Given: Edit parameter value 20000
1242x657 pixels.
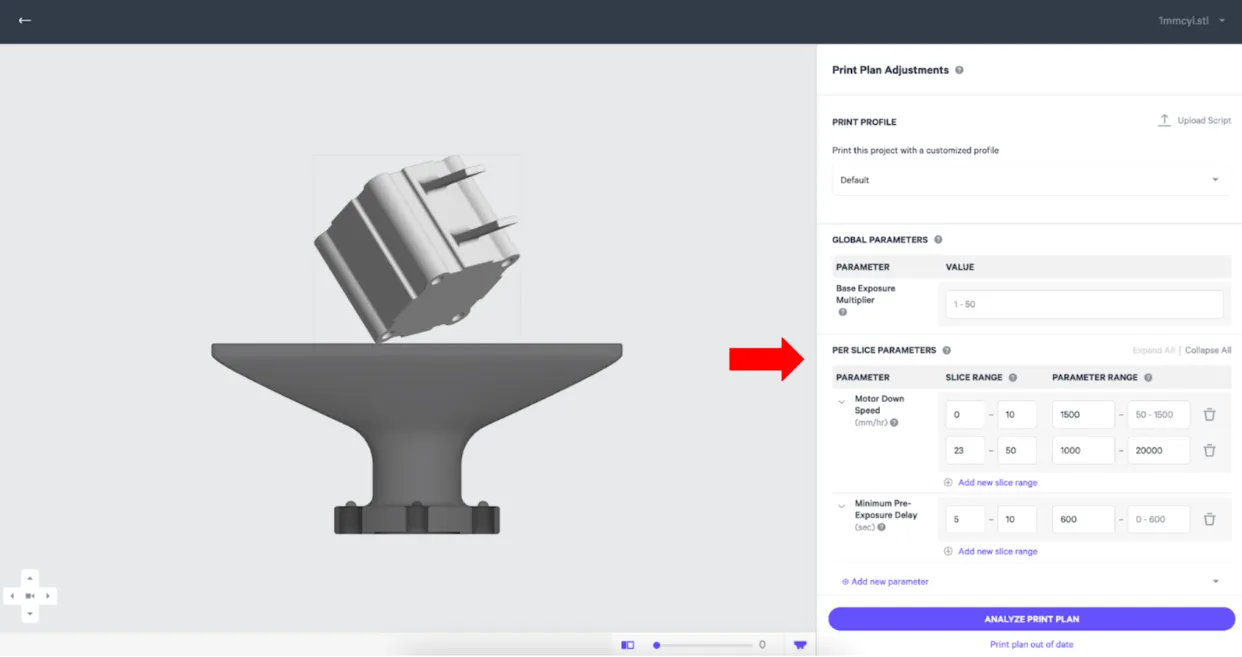Looking at the screenshot, I should (x=1159, y=450).
